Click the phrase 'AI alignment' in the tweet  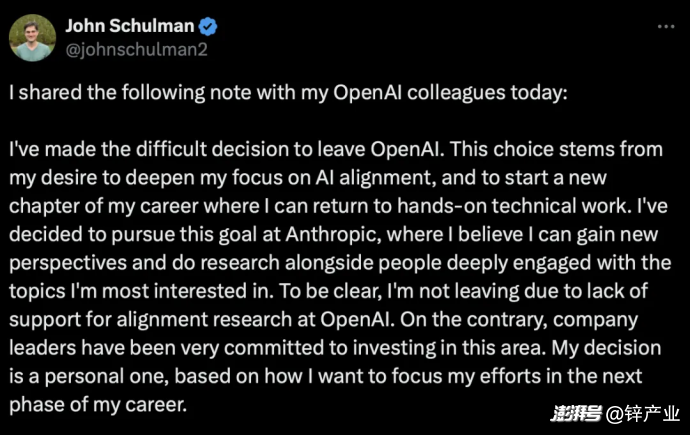pos(375,178)
